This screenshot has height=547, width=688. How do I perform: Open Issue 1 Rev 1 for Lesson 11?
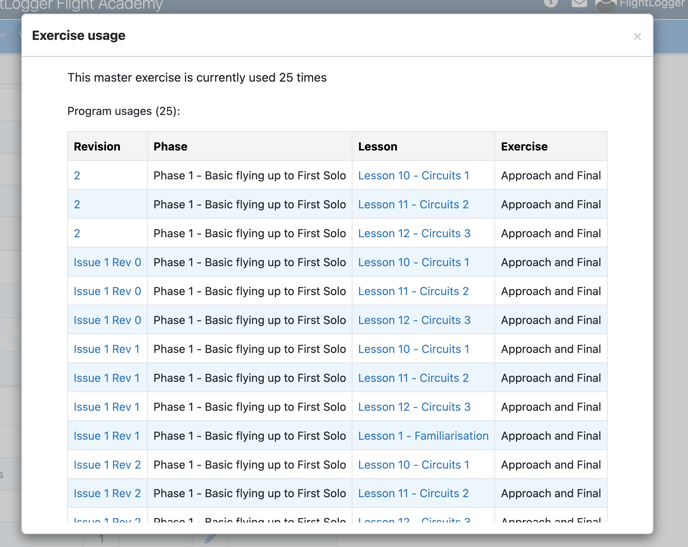point(106,378)
